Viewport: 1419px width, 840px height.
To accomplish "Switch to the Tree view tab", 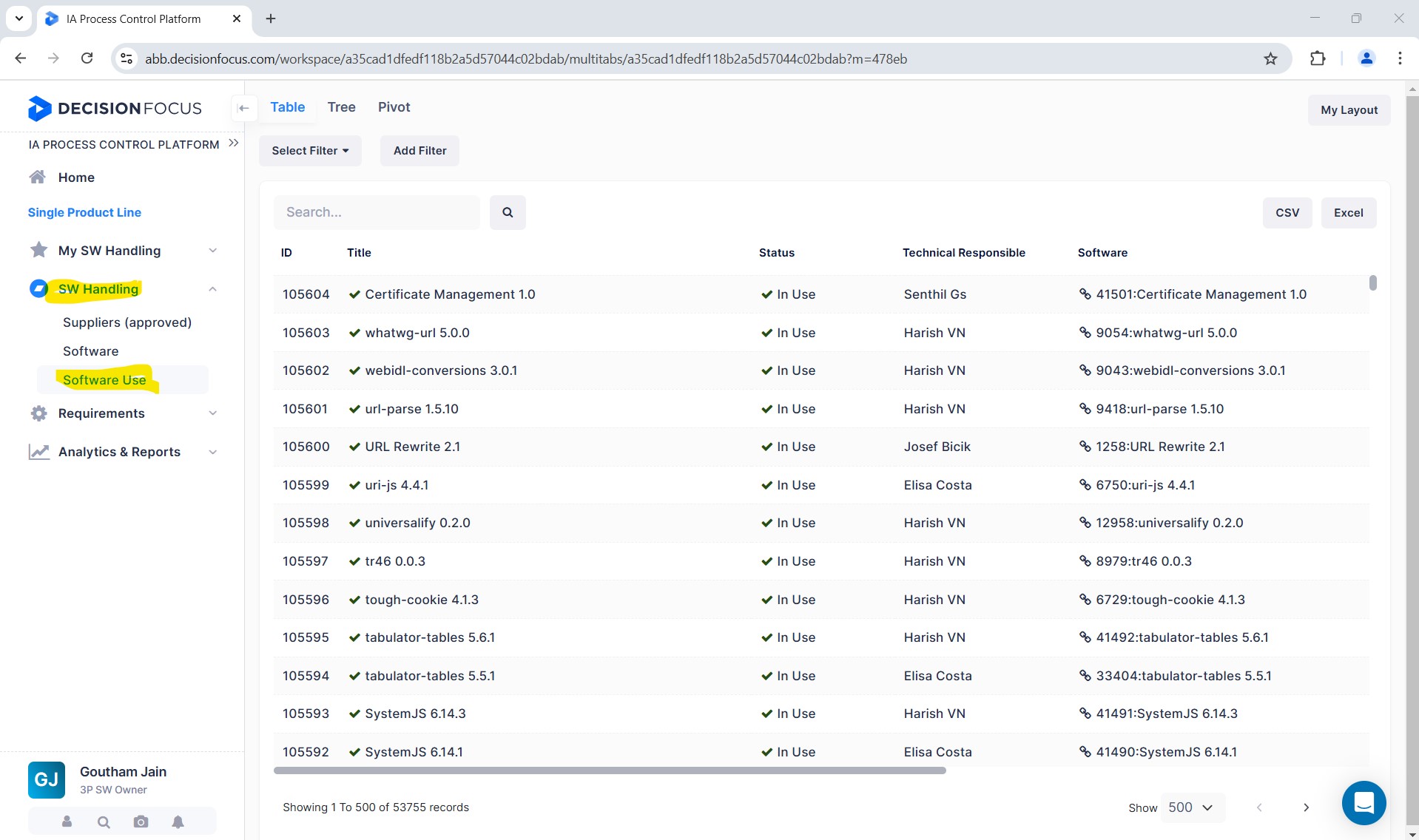I will click(x=341, y=107).
